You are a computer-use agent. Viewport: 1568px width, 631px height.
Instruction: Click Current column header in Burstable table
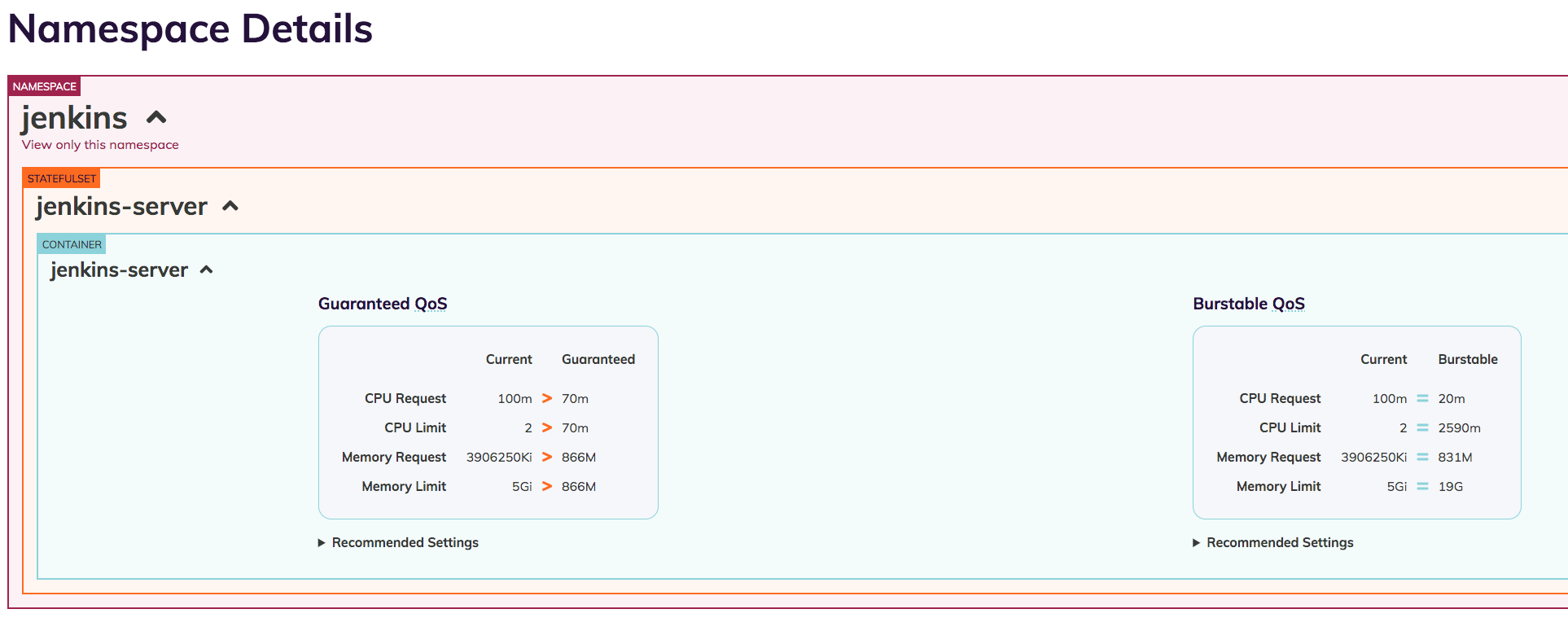click(x=1384, y=359)
